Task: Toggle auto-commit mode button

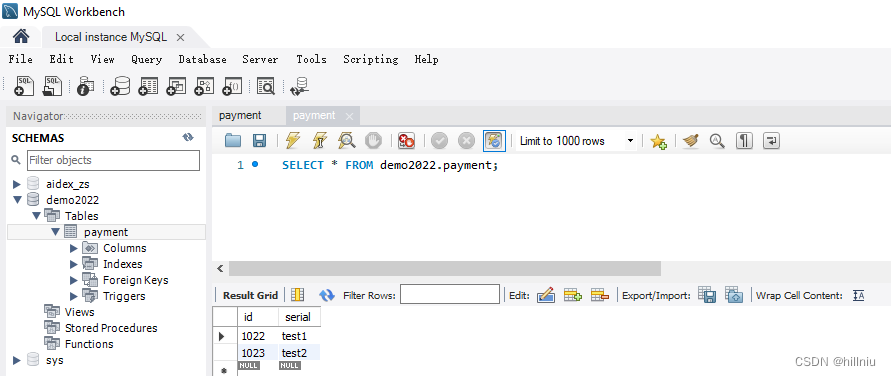Action: pos(494,140)
